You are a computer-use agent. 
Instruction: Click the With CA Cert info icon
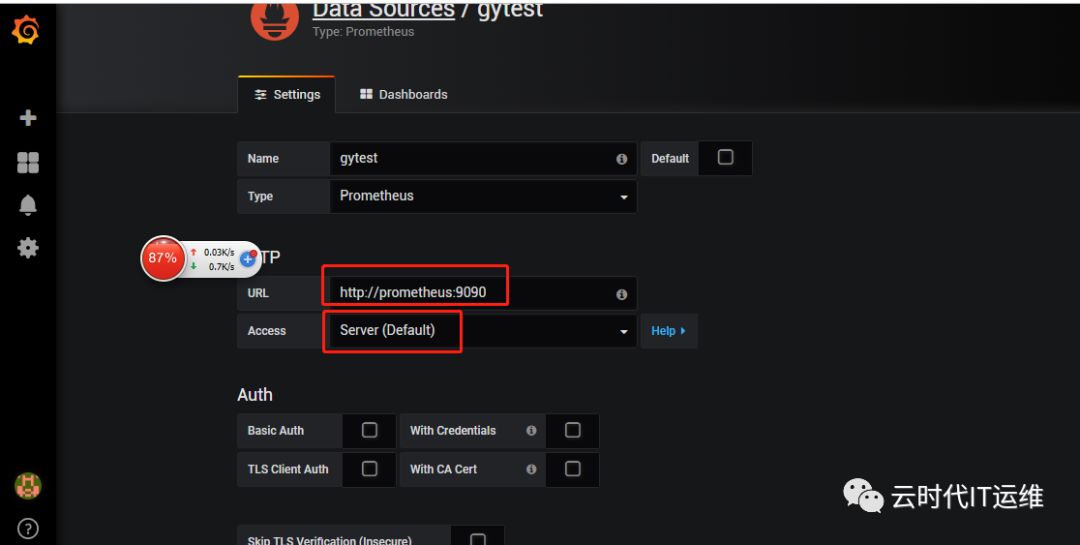click(531, 469)
